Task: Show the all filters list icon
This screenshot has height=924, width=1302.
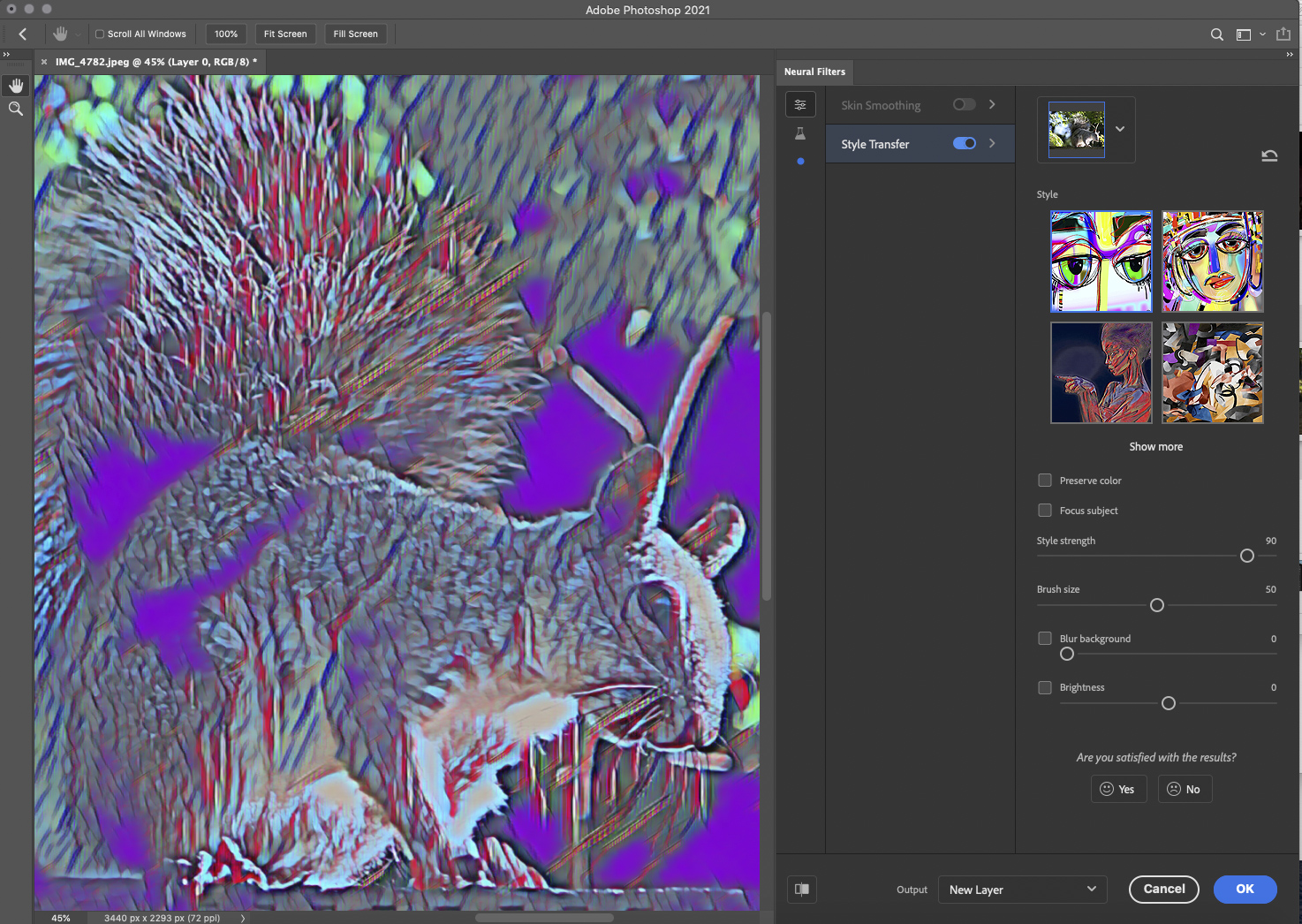Action: click(x=800, y=104)
